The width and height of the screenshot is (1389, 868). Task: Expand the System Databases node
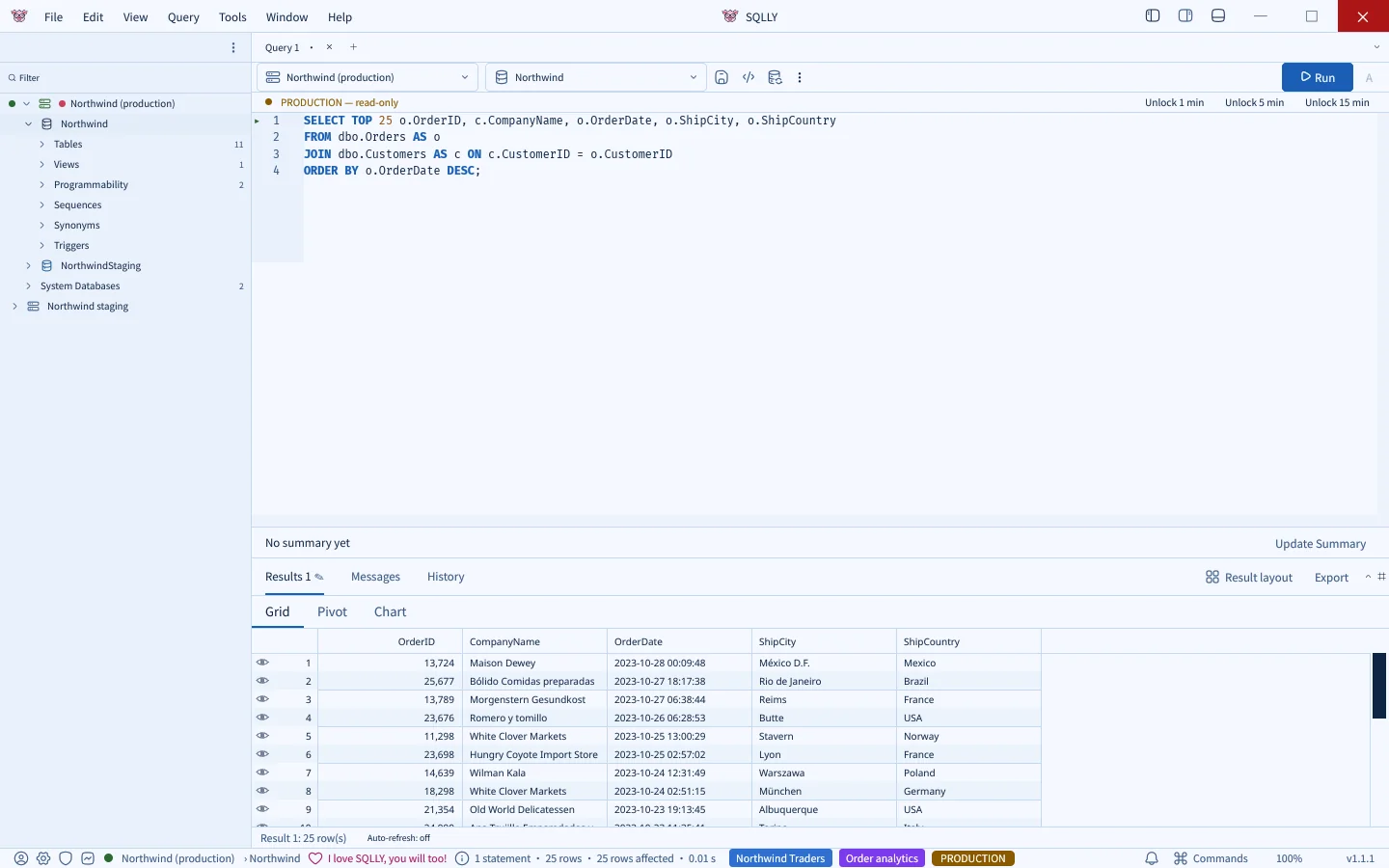click(28, 285)
